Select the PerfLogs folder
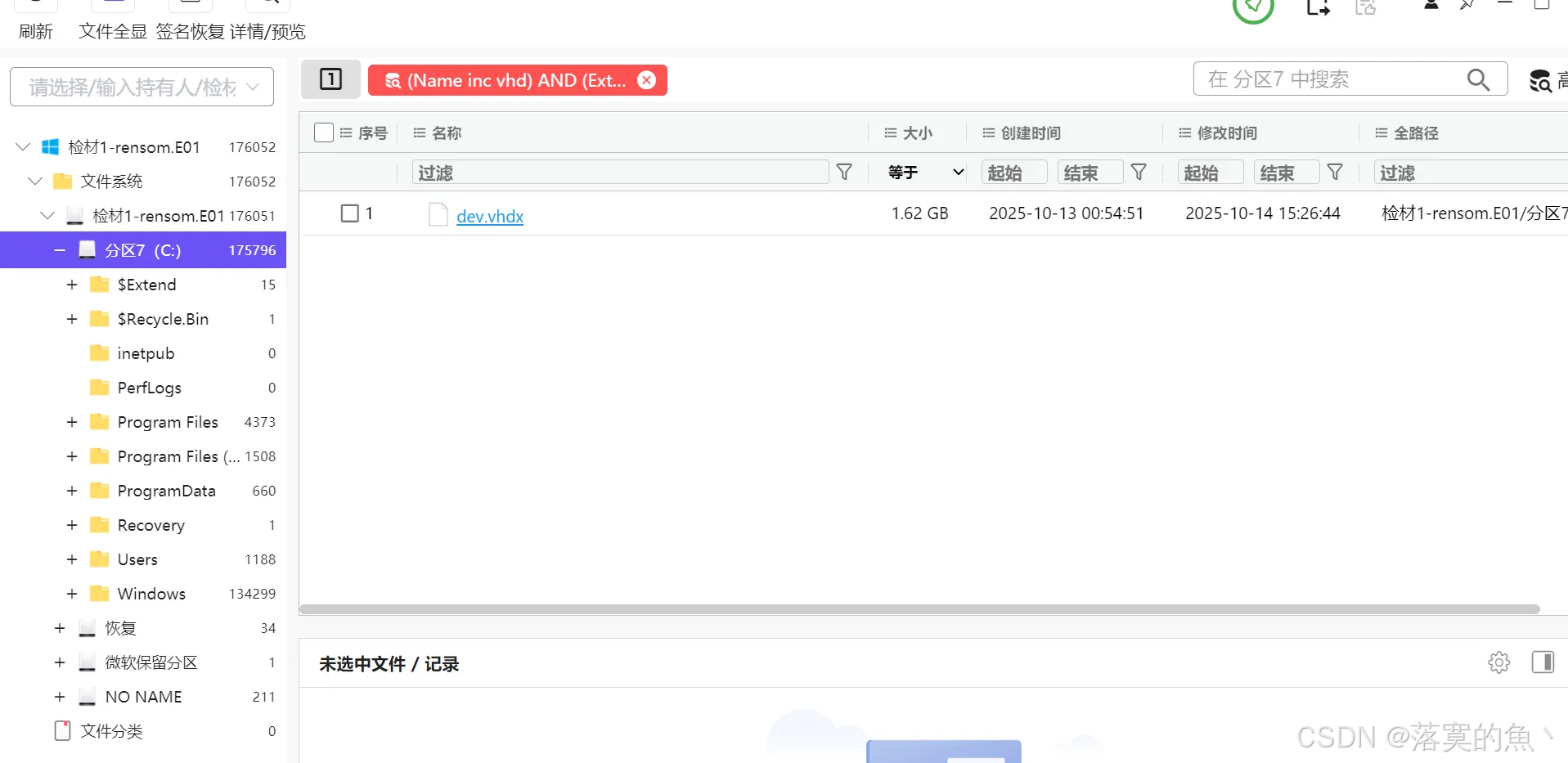The image size is (1568, 763). click(149, 387)
